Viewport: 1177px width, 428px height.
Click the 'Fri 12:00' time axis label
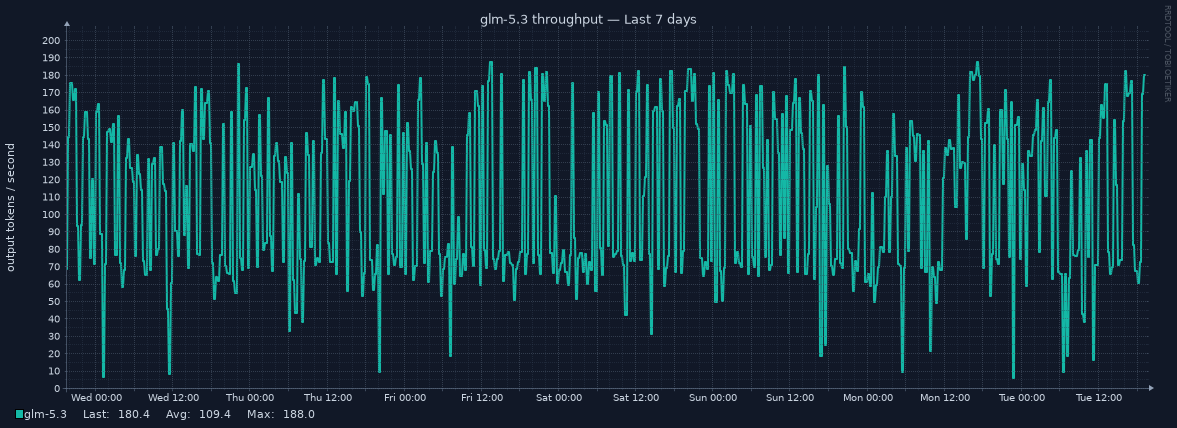[x=483, y=398]
